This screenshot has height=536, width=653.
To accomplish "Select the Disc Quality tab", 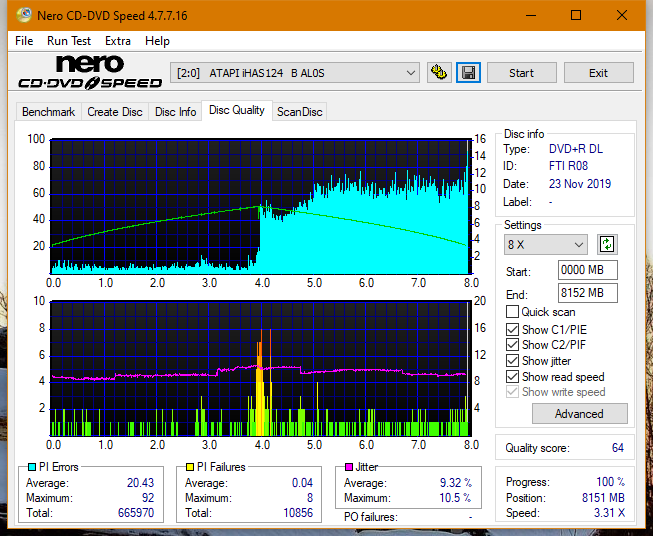I will click(237, 110).
